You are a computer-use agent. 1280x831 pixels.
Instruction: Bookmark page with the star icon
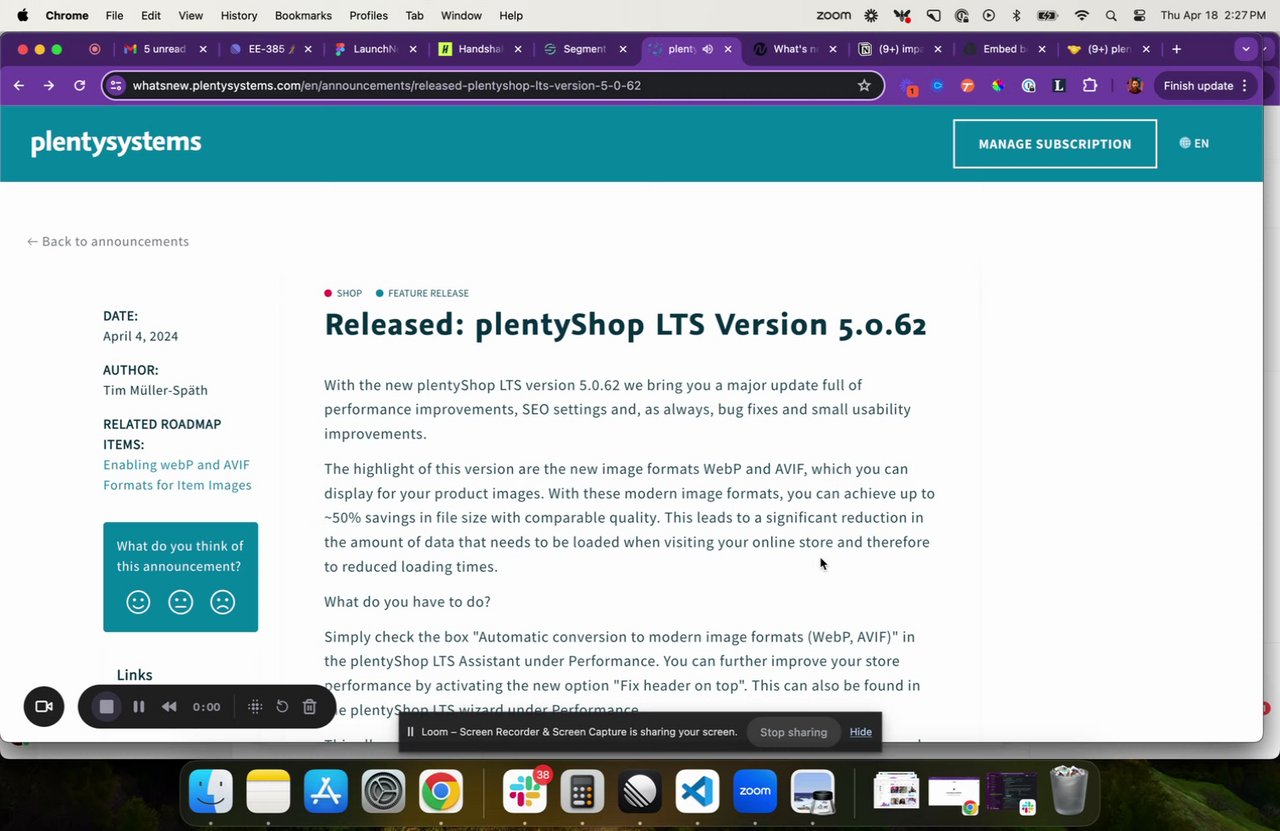coord(864,86)
